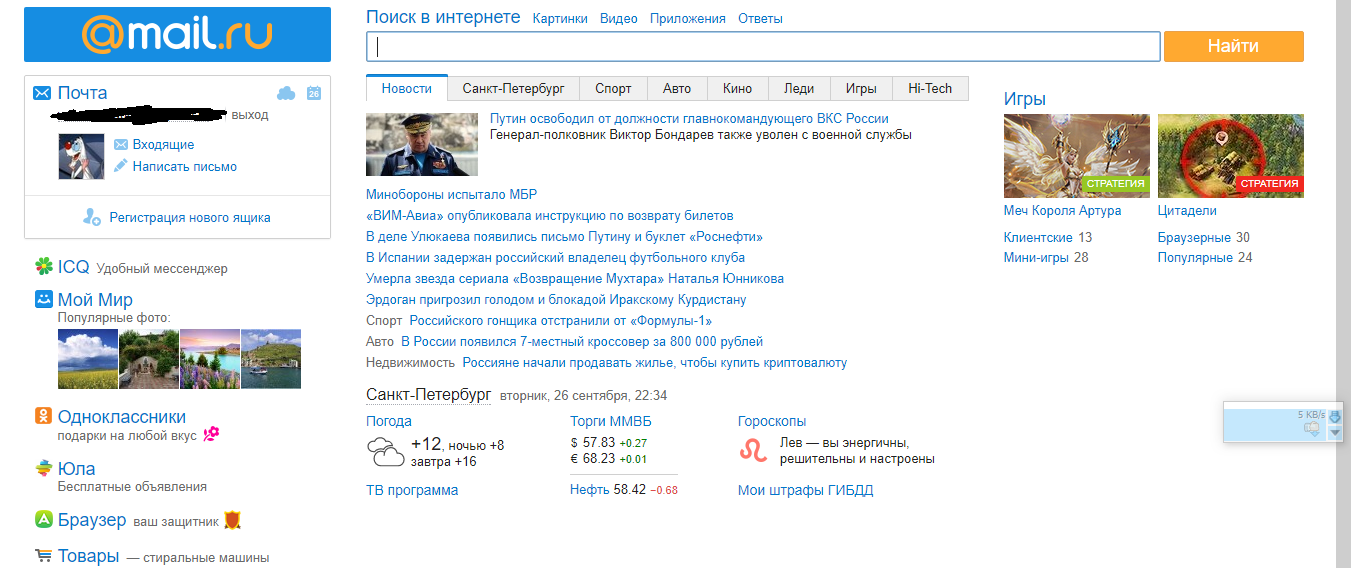Screen dimensions: 1360x568
Task: Open the 7-местный кроссовер news link
Action: (582, 341)
